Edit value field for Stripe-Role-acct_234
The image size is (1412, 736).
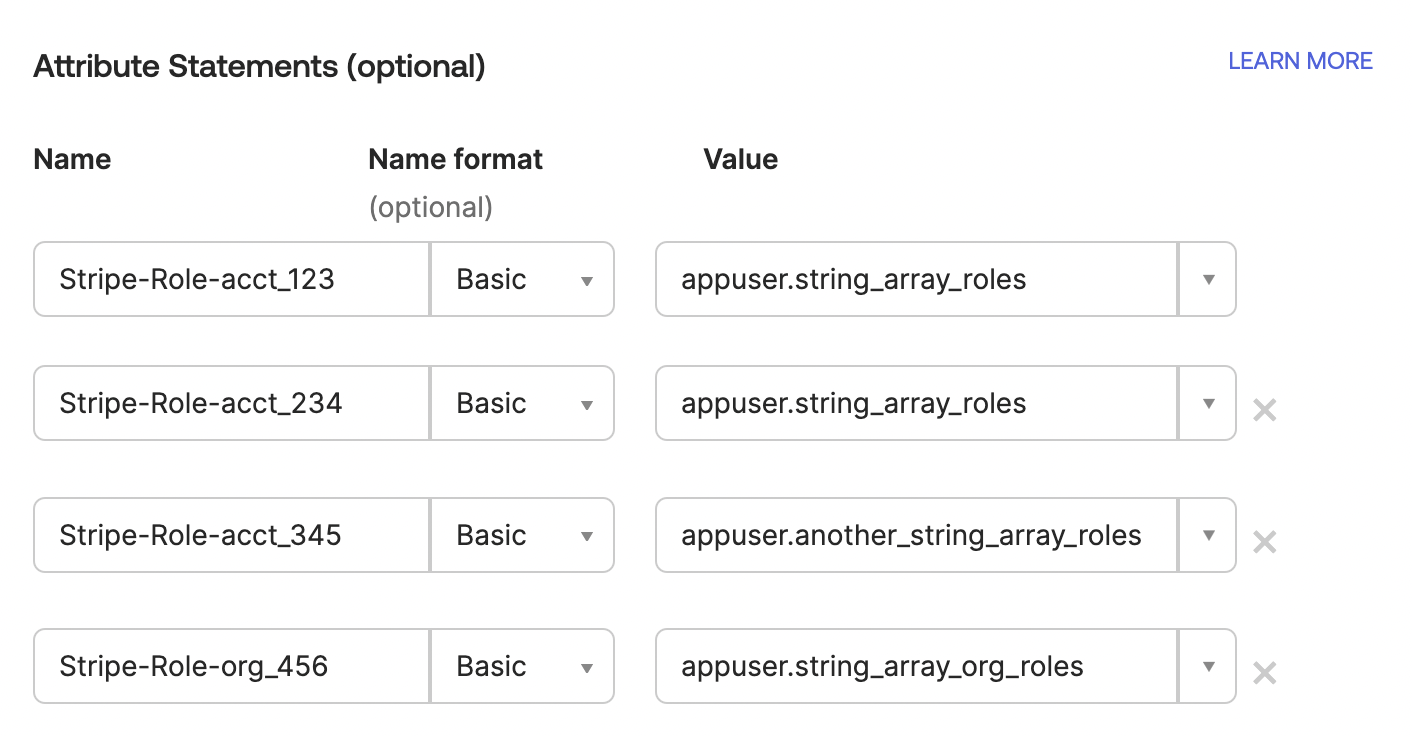[x=917, y=403]
